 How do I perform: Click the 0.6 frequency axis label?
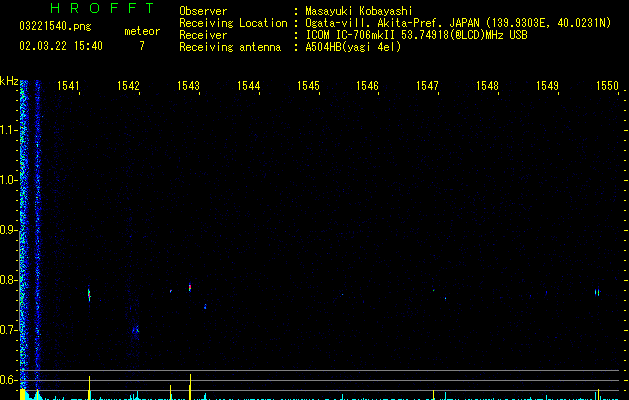tap(8, 380)
